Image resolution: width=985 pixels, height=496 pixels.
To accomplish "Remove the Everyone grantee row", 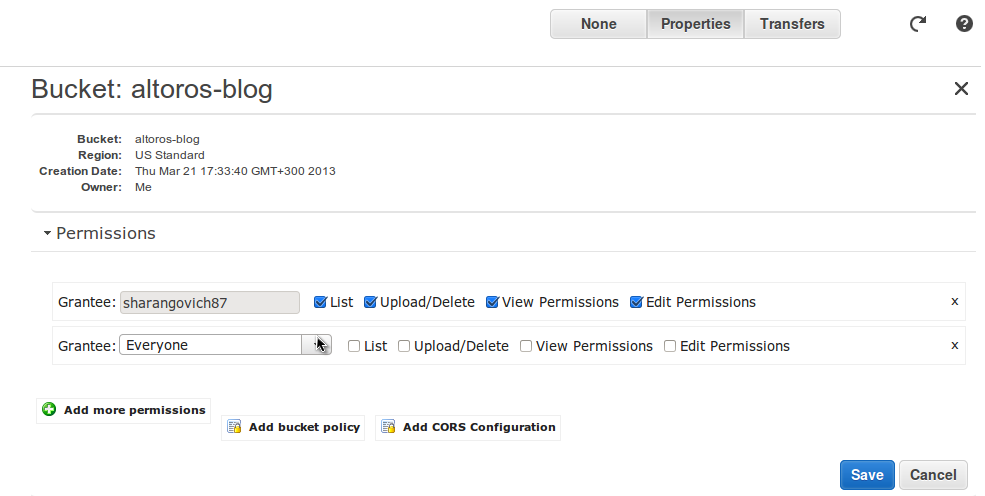I will click(x=954, y=346).
